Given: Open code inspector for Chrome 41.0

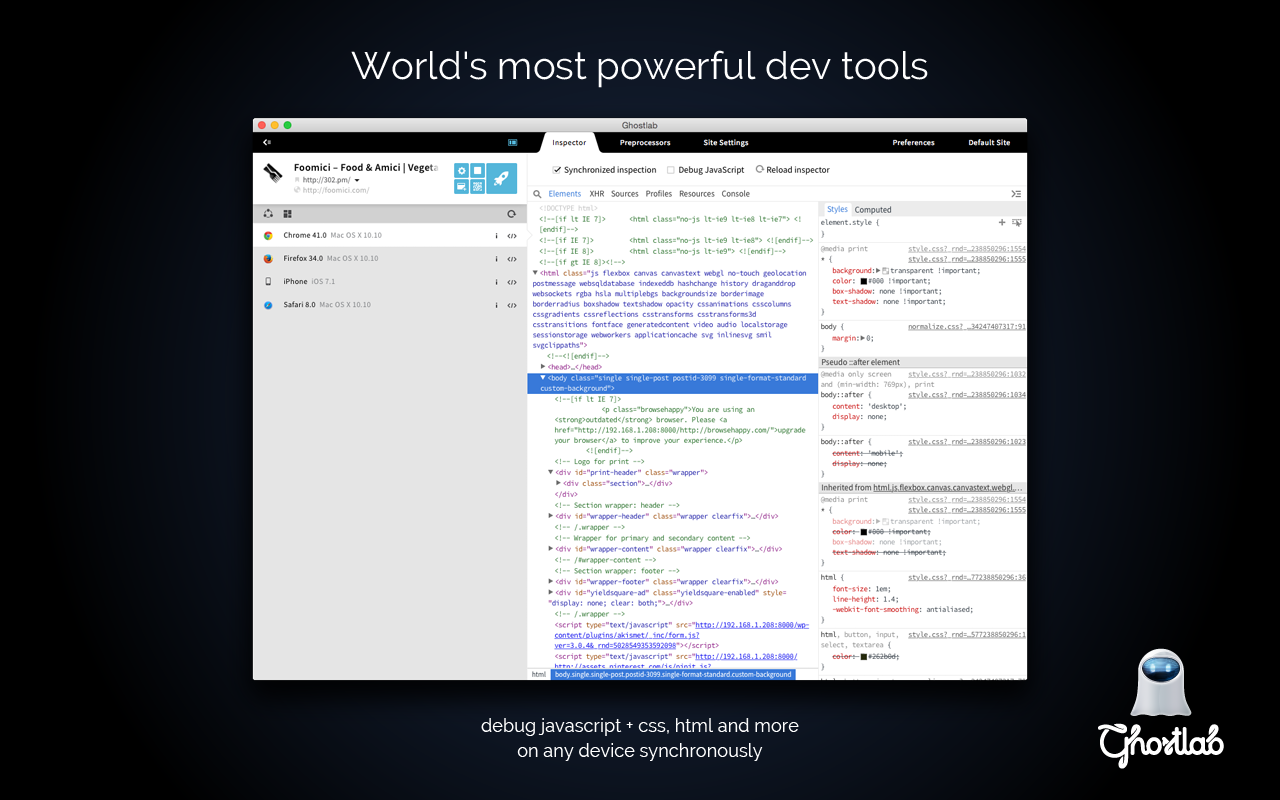Looking at the screenshot, I should (511, 236).
